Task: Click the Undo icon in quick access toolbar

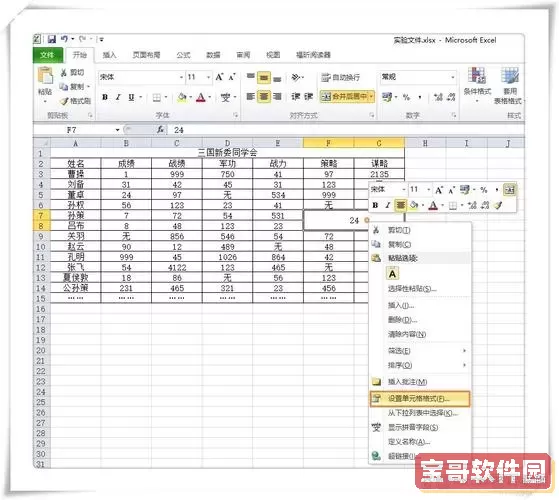Action: click(64, 39)
